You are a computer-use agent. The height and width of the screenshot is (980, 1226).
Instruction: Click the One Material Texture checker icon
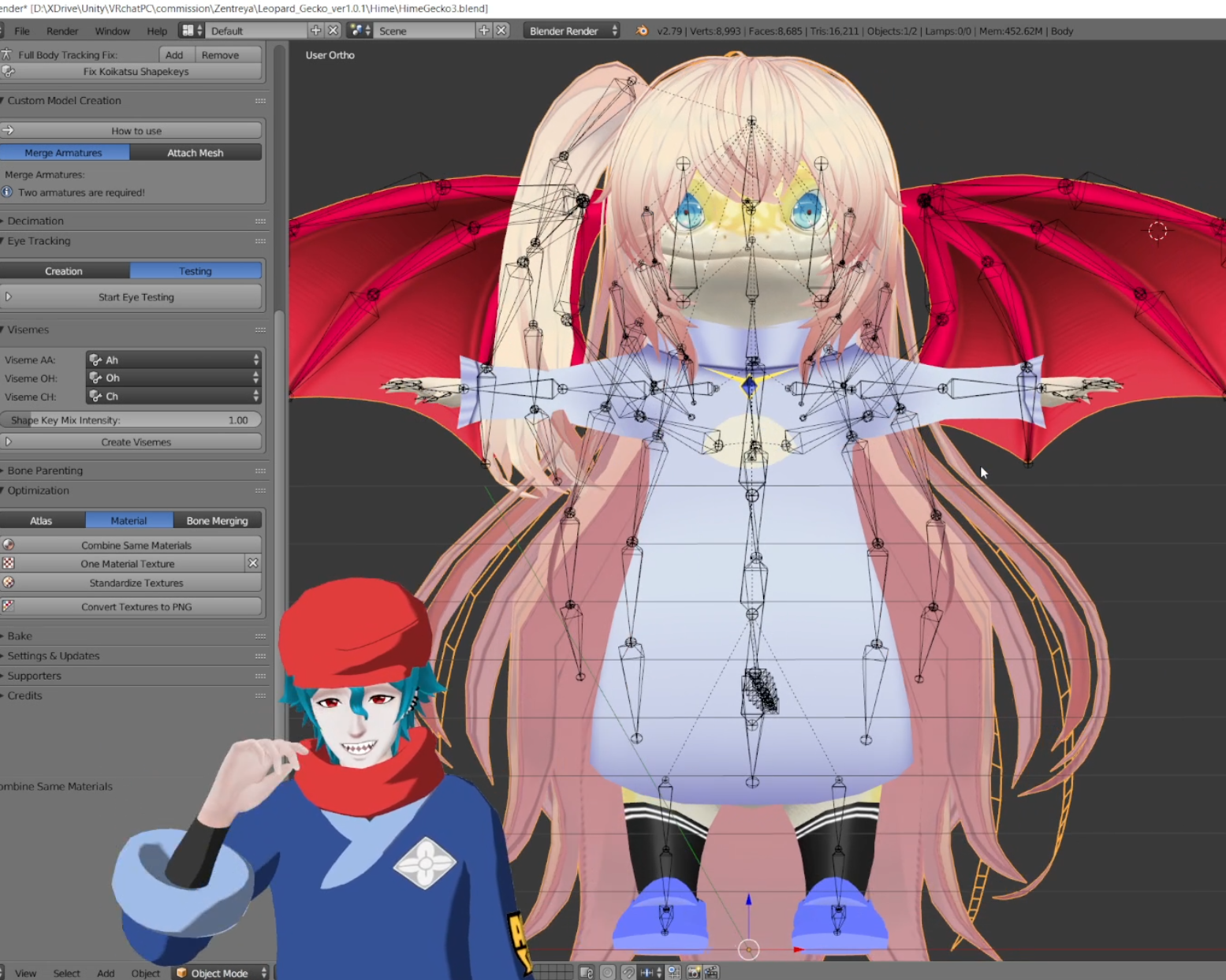9,564
